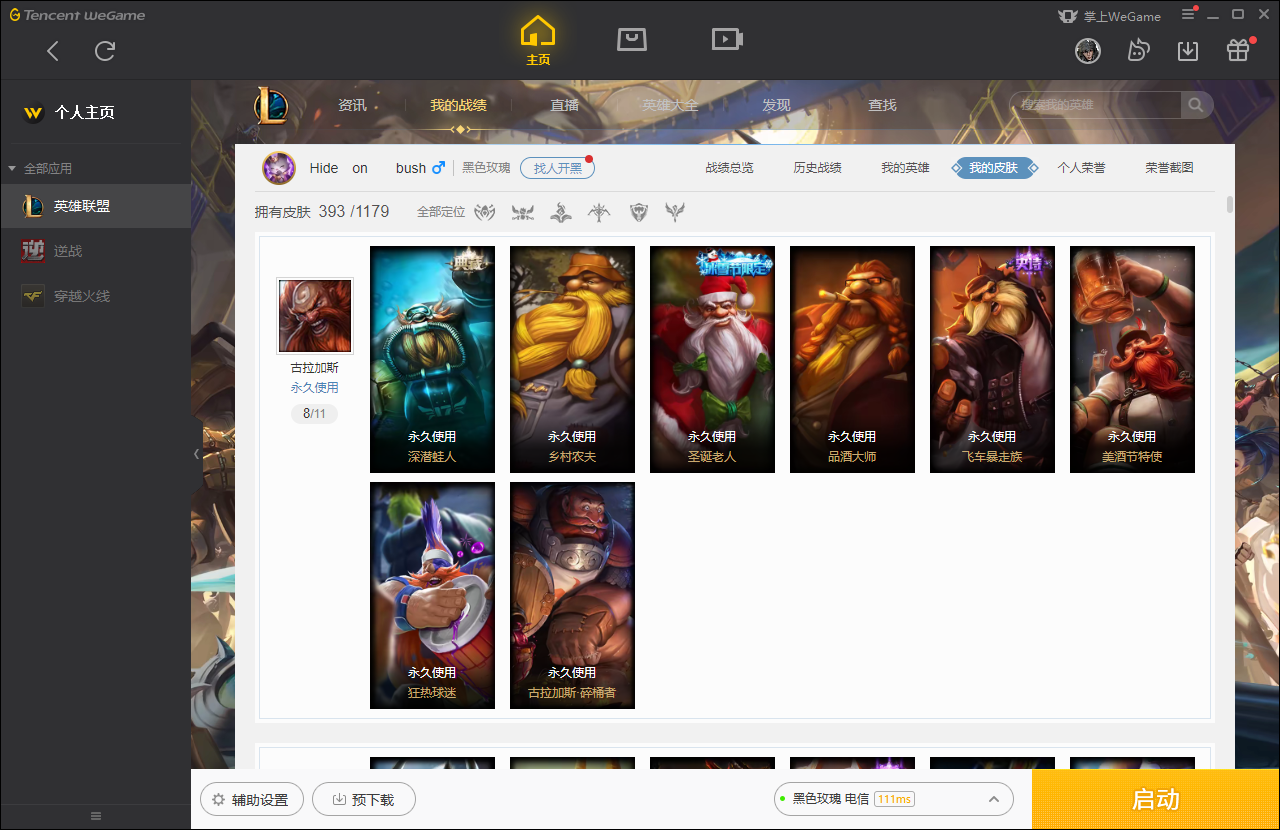Viewport: 1280px width, 830px height.
Task: Open the store bag icon
Action: tap(632, 39)
